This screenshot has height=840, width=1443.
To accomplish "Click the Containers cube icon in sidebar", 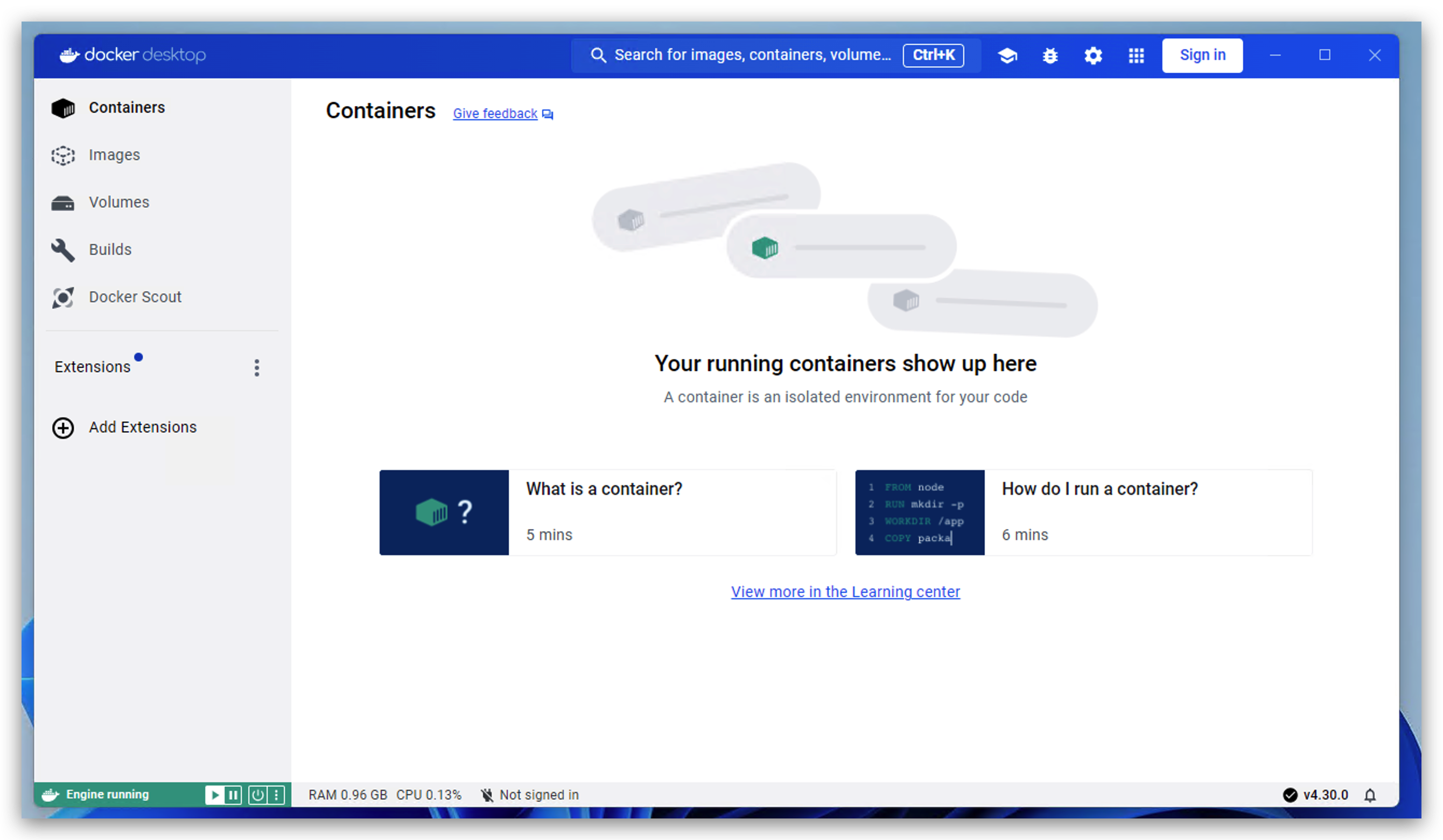I will [63, 108].
